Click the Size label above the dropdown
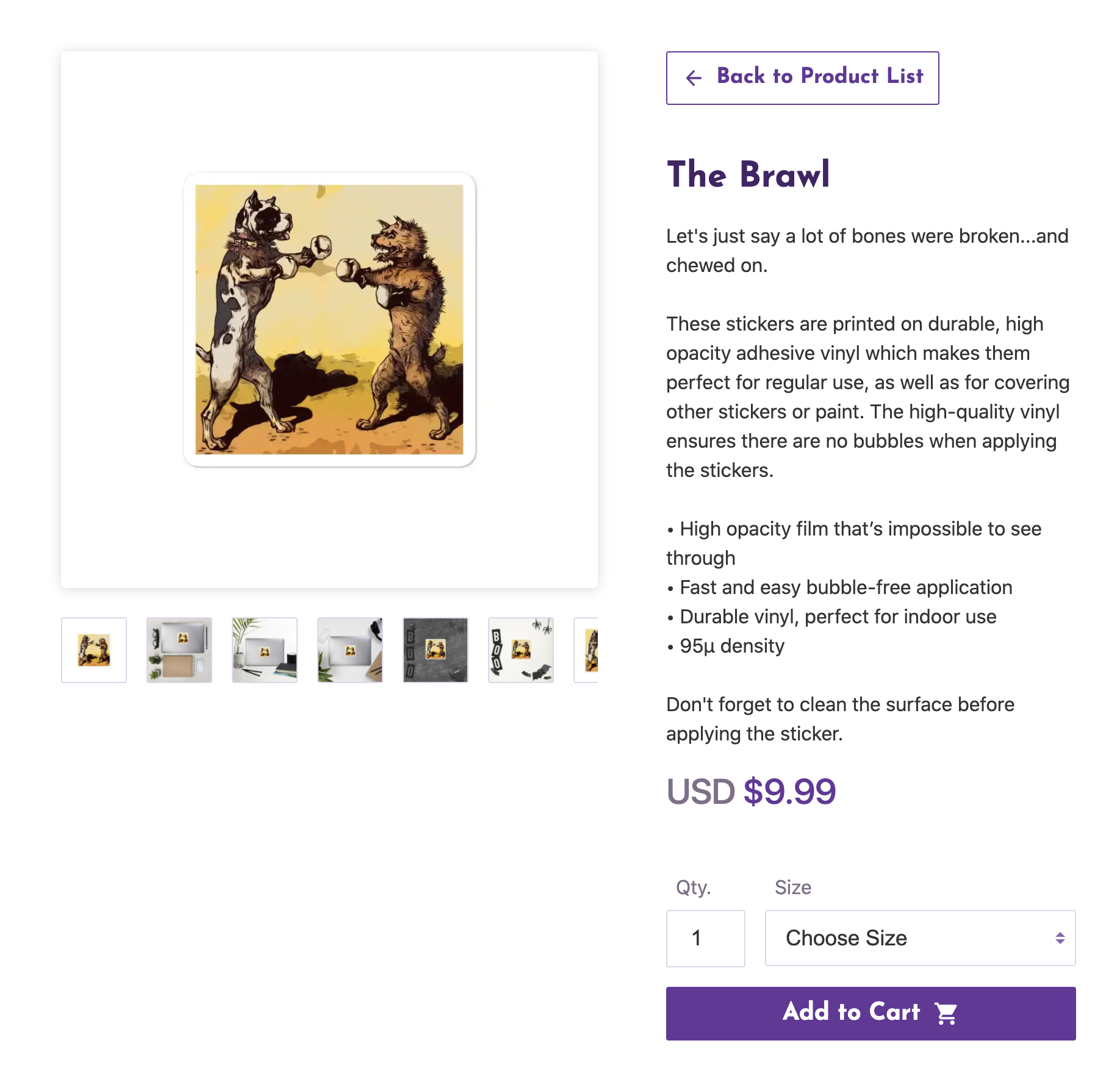 pyautogui.click(x=792, y=887)
